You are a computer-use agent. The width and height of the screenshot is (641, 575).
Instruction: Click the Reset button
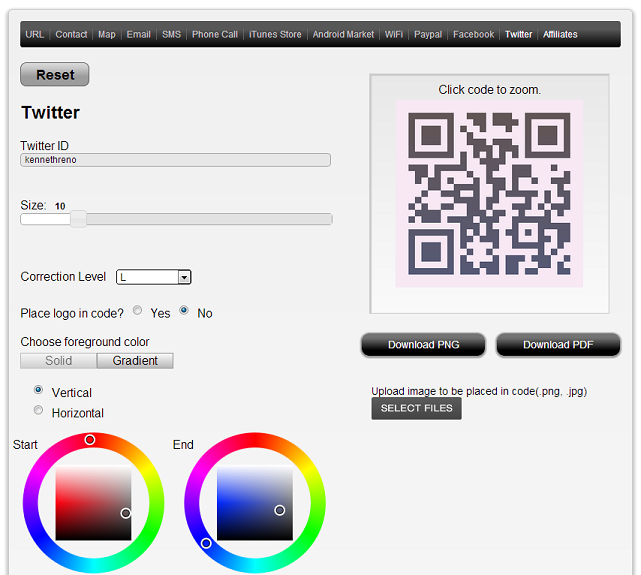pos(55,74)
